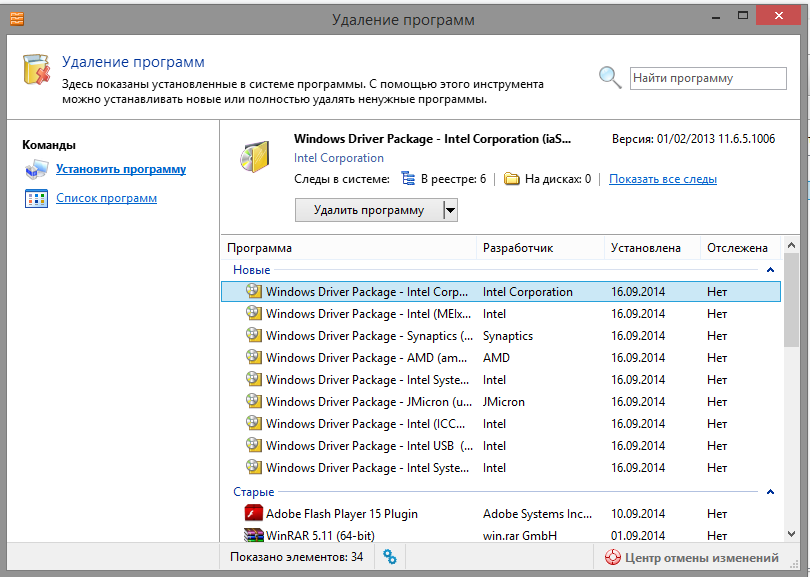Open dropdown arrow beside Удалить программу
The height and width of the screenshot is (577, 810).
tap(450, 210)
